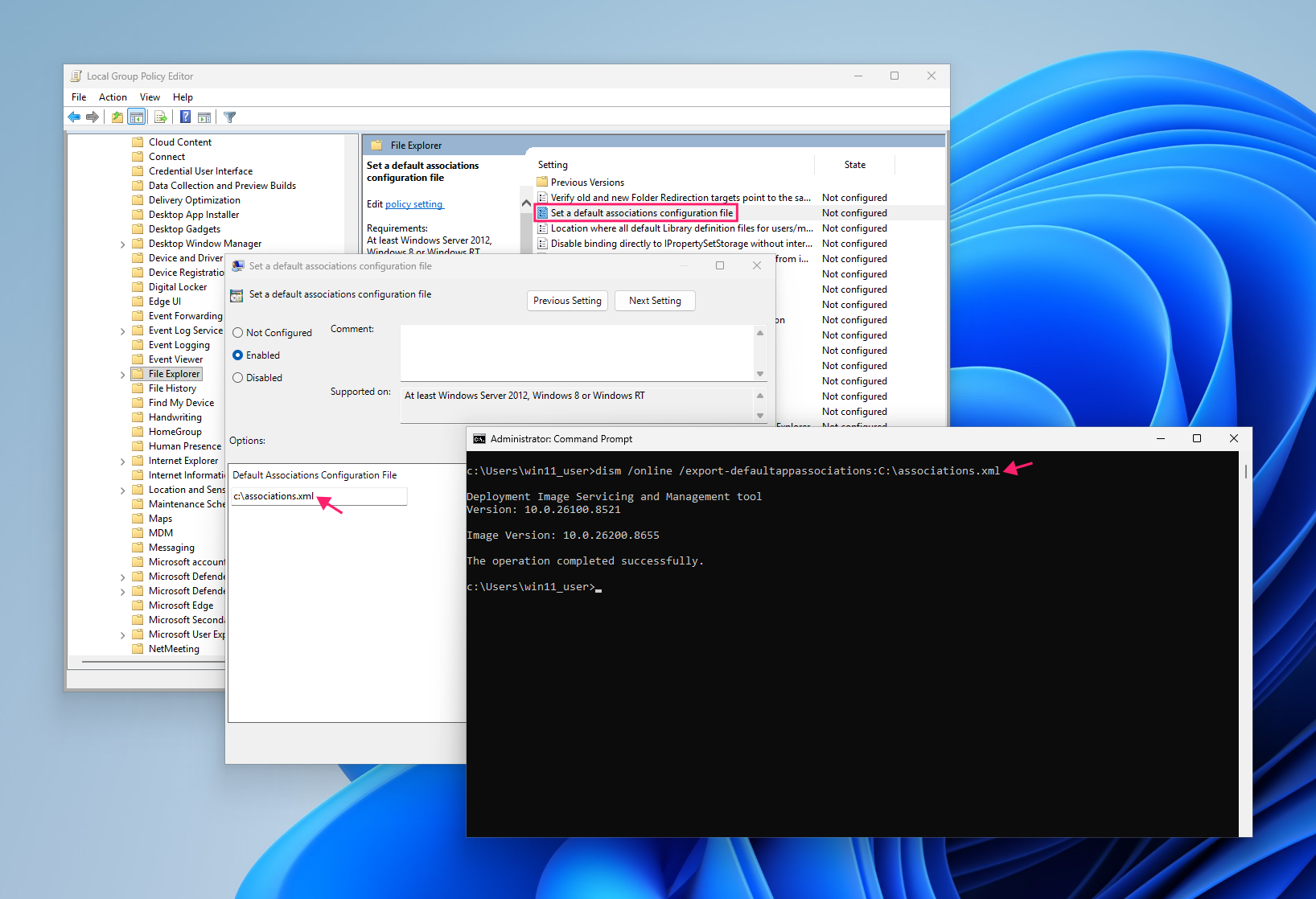Click icon beside Location where all default Library
The width and height of the screenshot is (1316, 899).
(543, 228)
